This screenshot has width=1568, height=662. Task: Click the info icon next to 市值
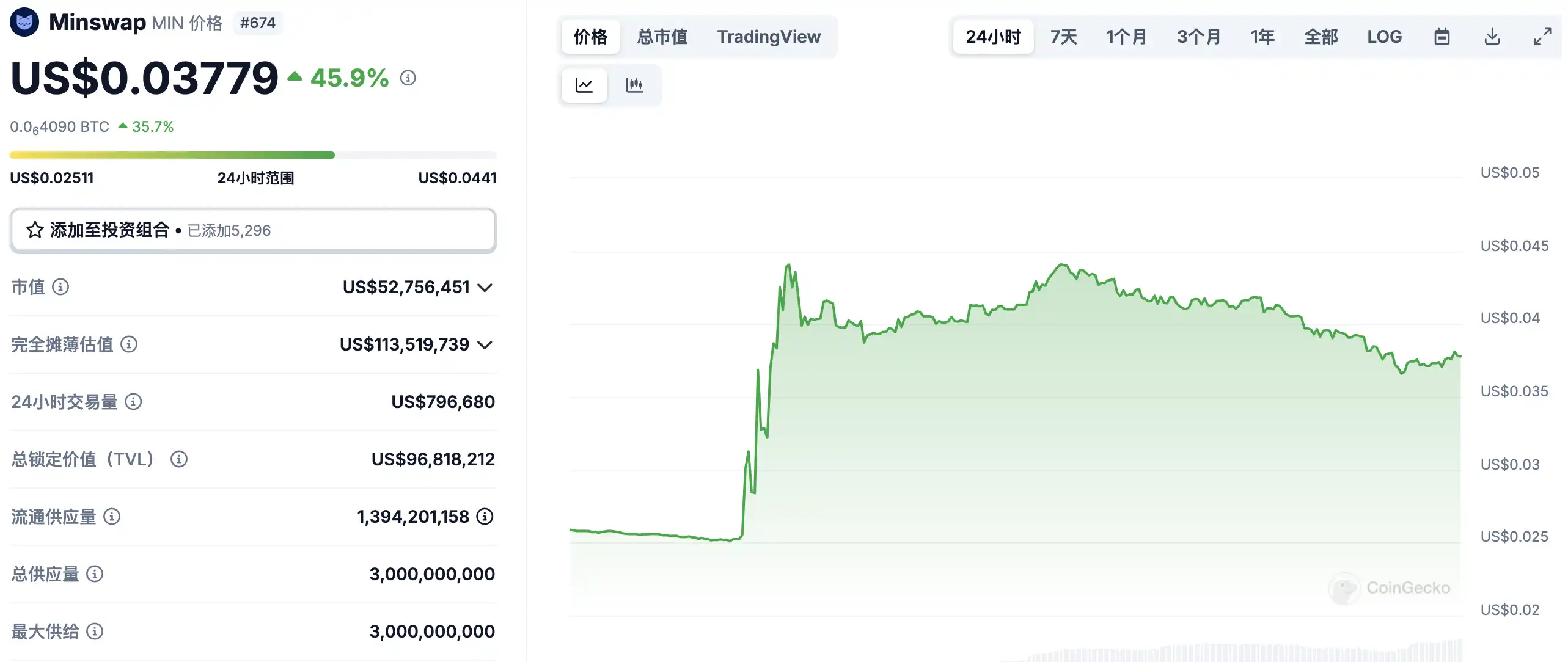pyautogui.click(x=60, y=286)
